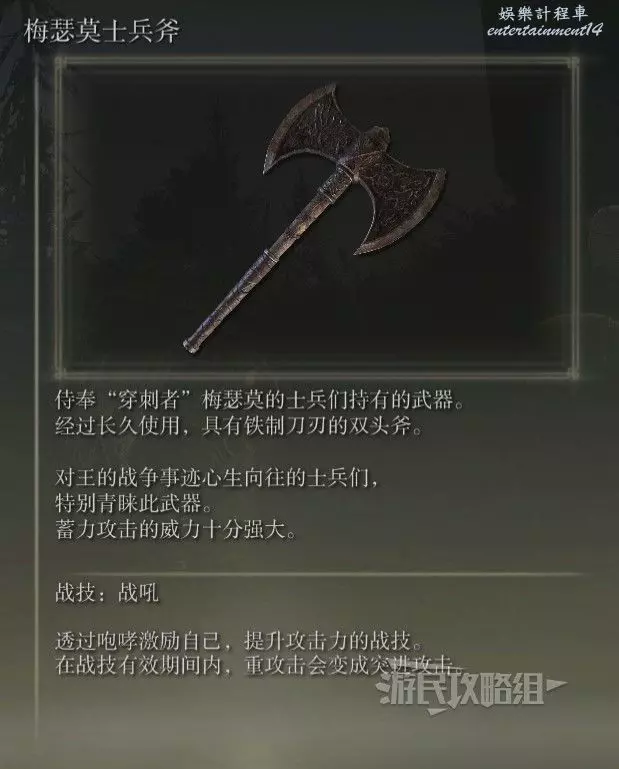Click the item image frame top border
The width and height of the screenshot is (619, 769).
coord(316,61)
